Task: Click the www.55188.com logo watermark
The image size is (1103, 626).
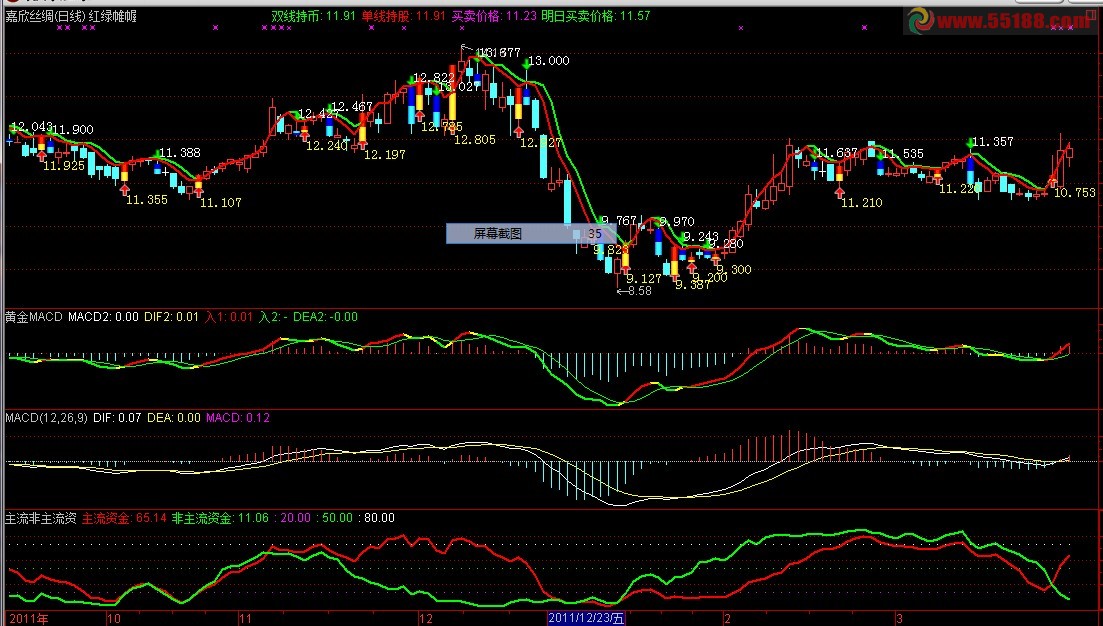Action: 999,21
